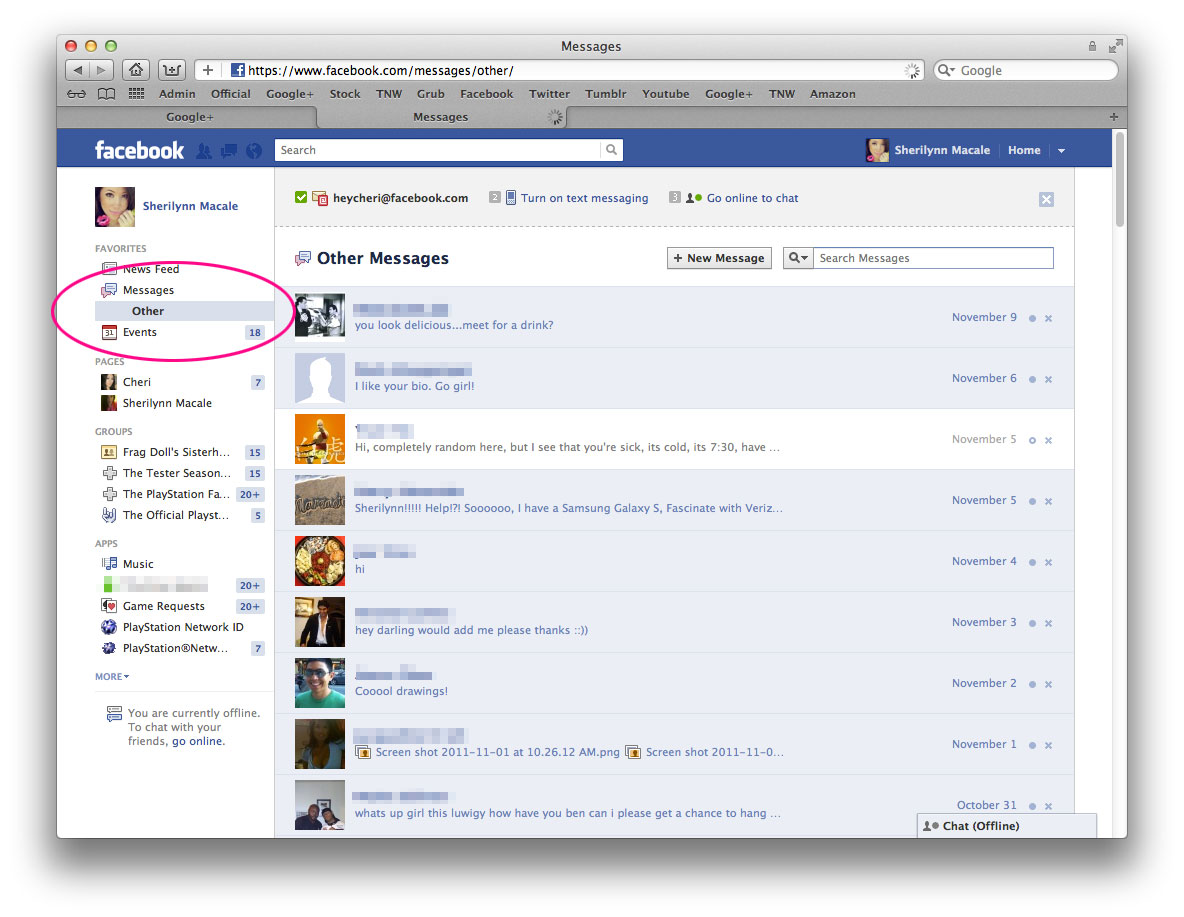The height and width of the screenshot is (917, 1184).
Task: Toggle the read circle on the first November 5 message
Action: (x=1032, y=441)
